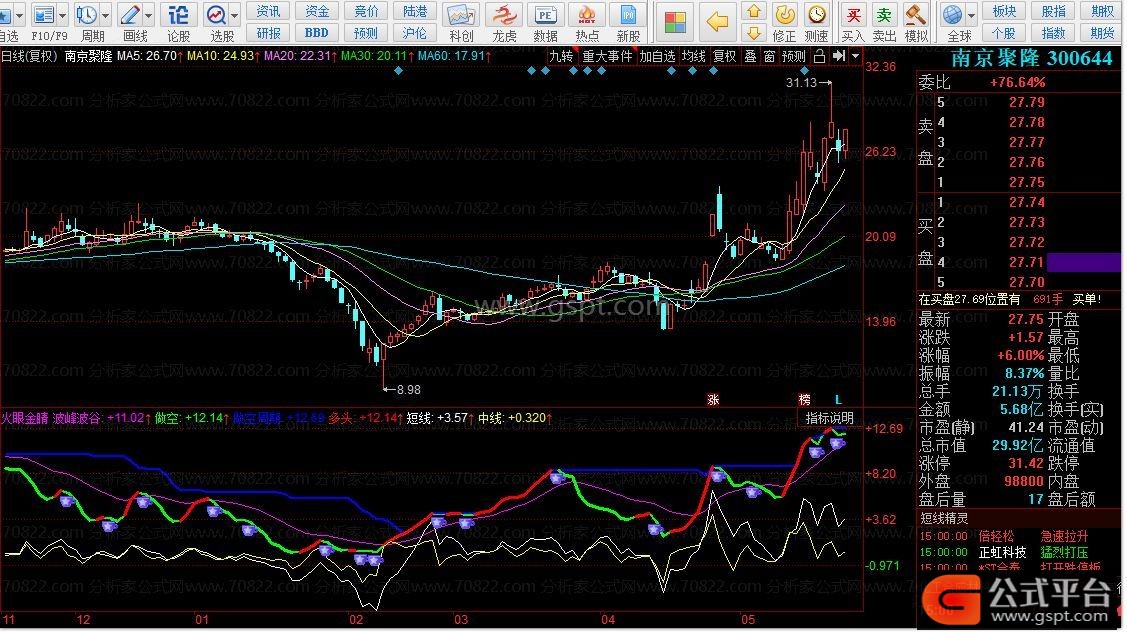This screenshot has width=1127, height=633.
Task: Open the 热点 hot topics icon
Action: pyautogui.click(x=587, y=16)
